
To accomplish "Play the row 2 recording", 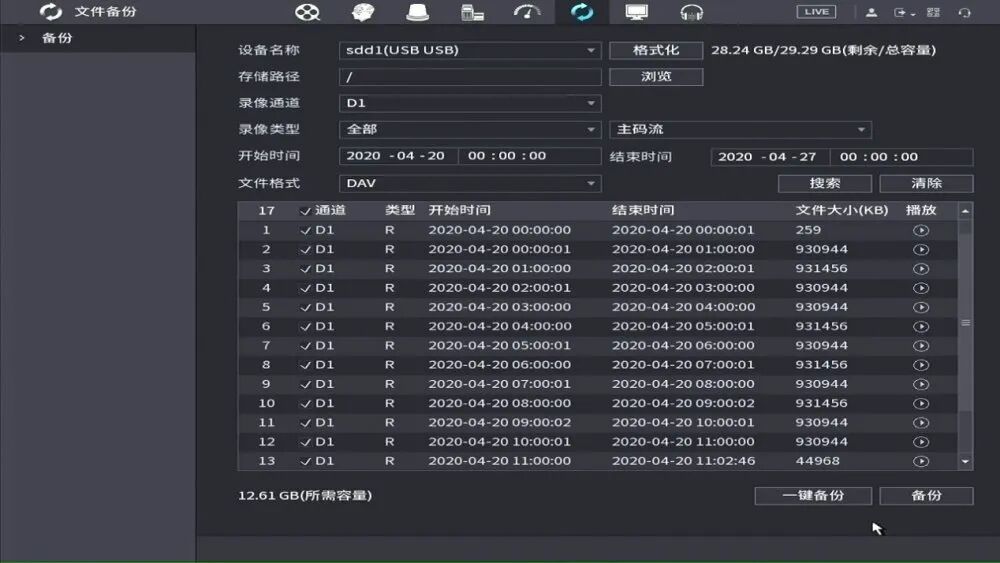I will (921, 250).
